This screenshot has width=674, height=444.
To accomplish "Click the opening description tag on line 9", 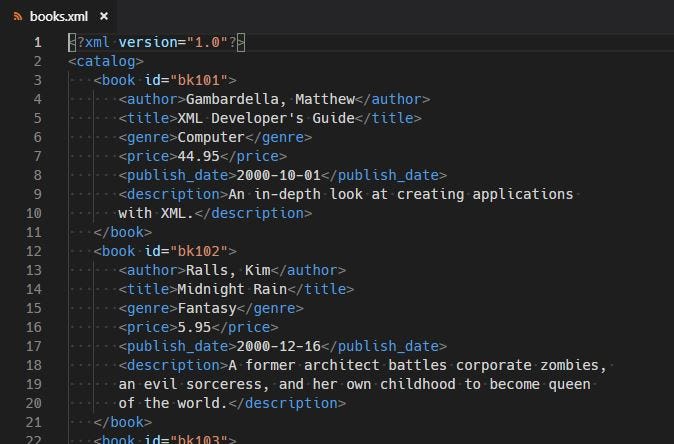I will [173, 194].
